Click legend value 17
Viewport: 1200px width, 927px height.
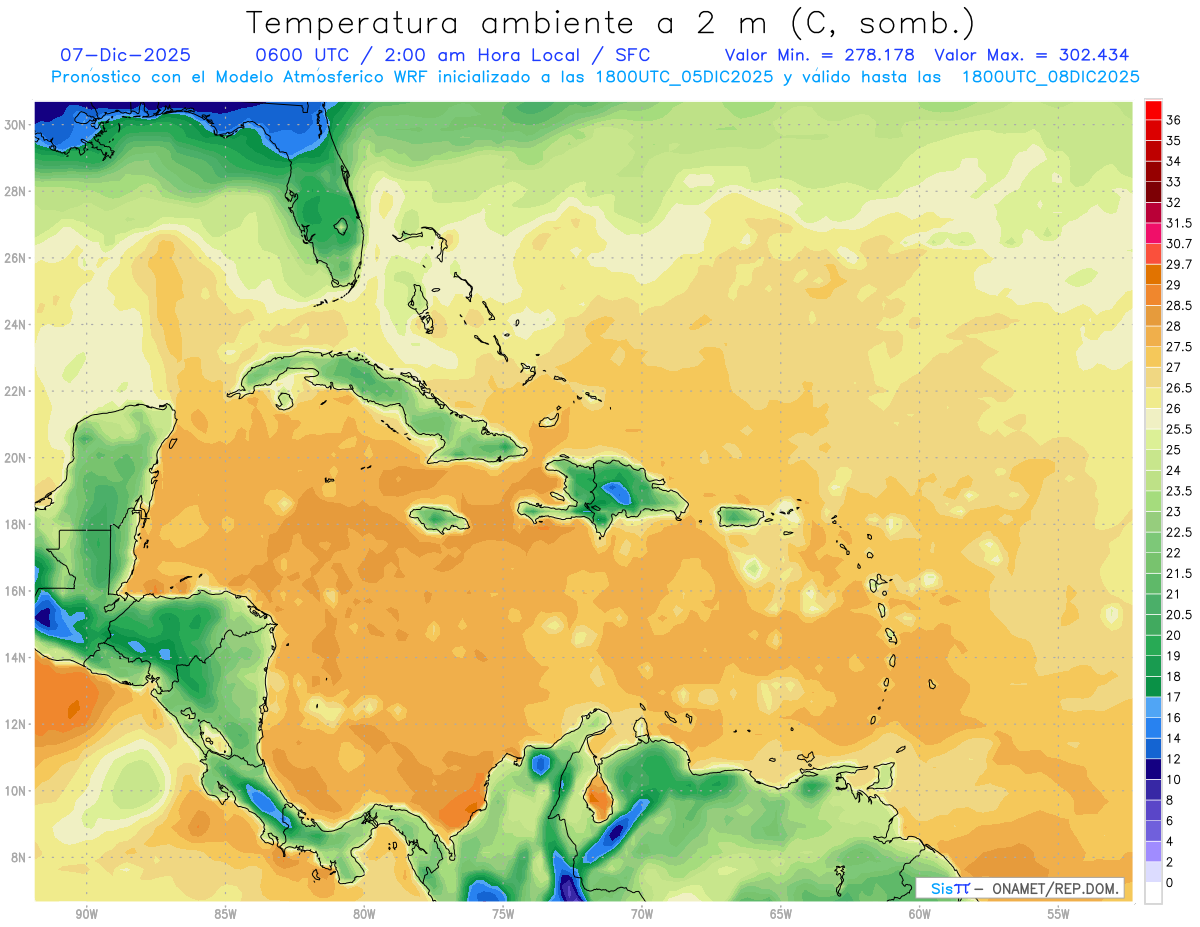1174,697
